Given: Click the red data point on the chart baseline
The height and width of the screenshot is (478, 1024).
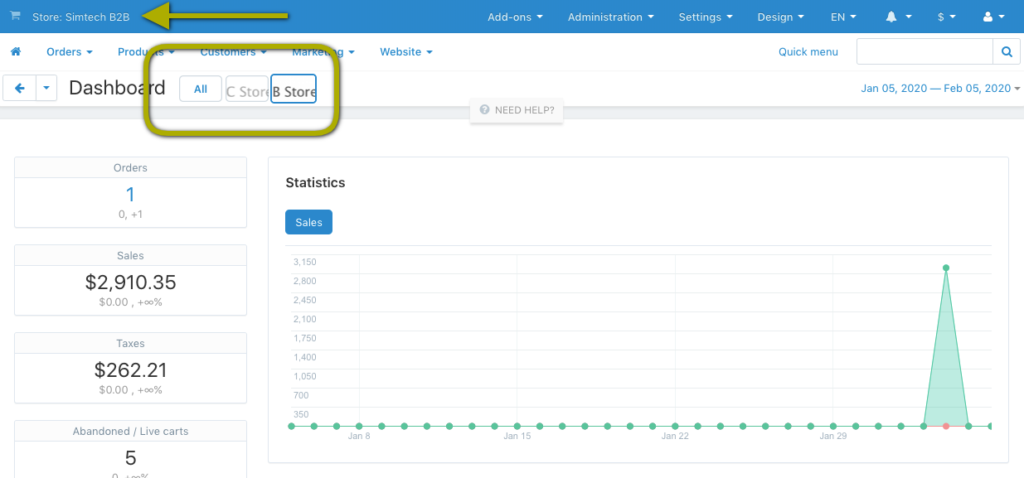Looking at the screenshot, I should [946, 426].
